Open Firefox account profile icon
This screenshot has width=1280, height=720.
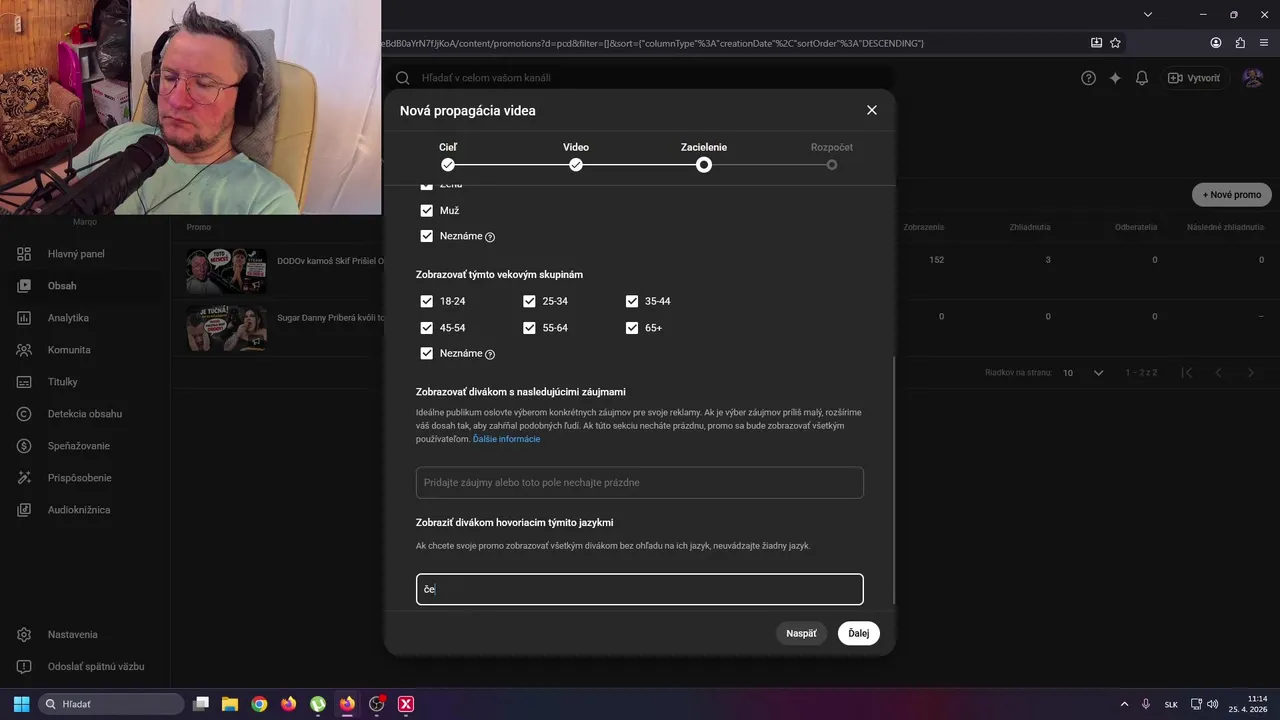1216,43
